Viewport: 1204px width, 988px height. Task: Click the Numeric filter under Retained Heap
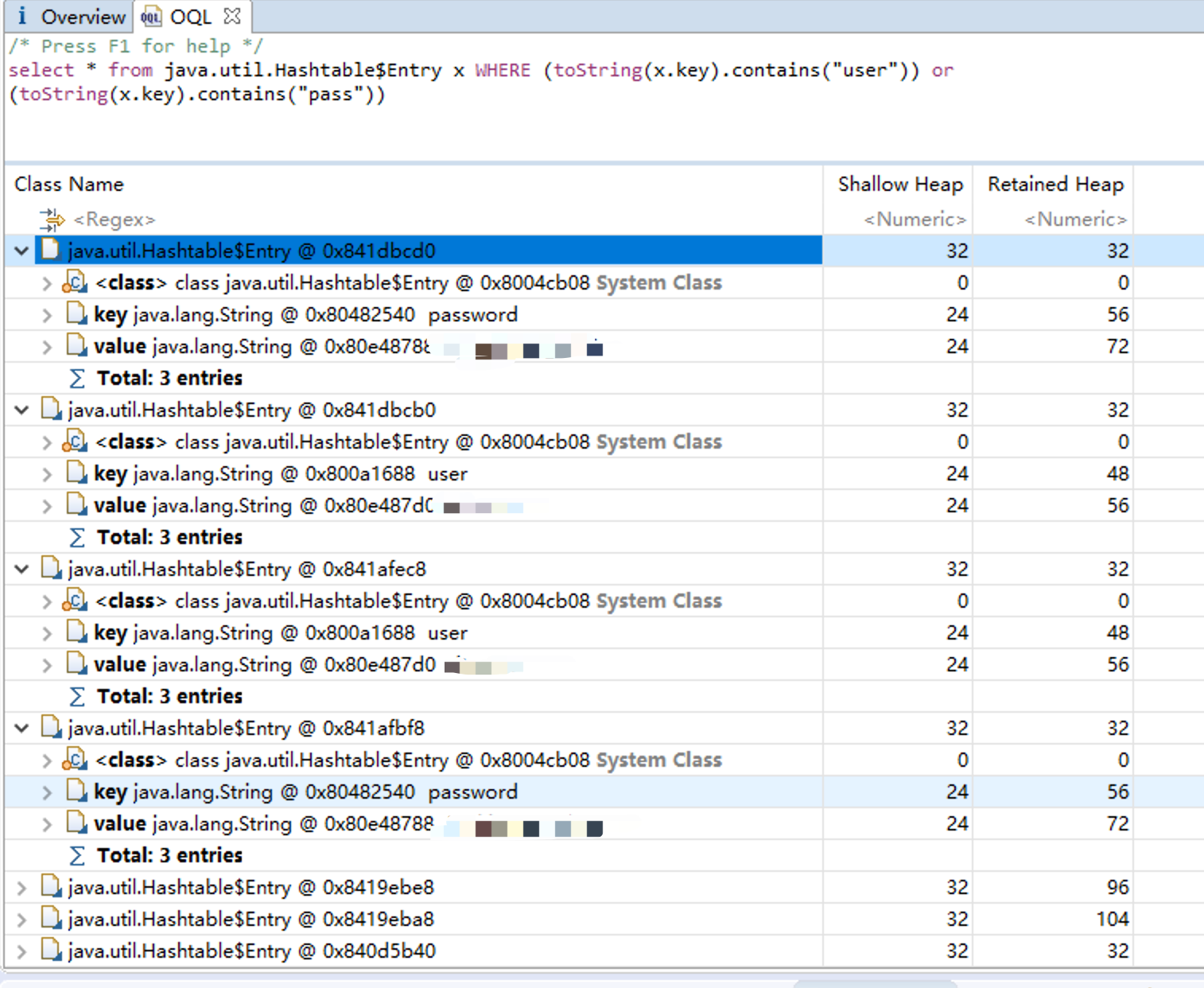pos(1075,220)
